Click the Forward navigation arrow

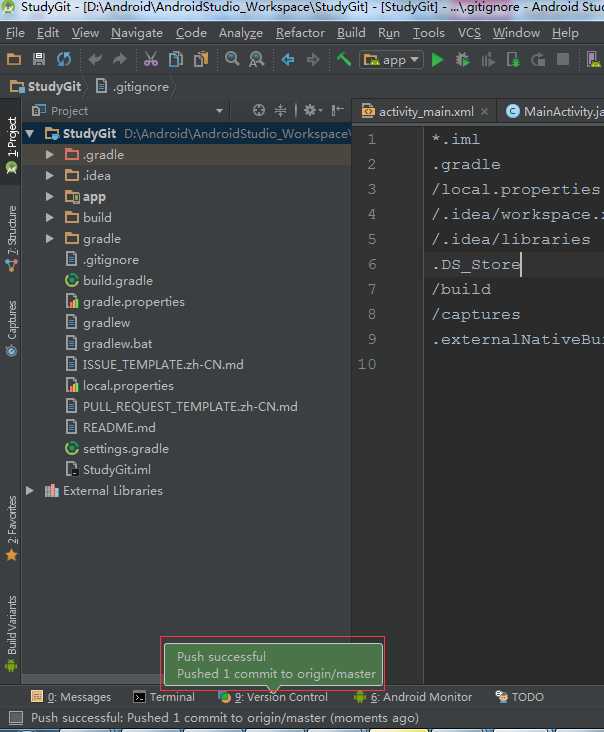(x=313, y=59)
